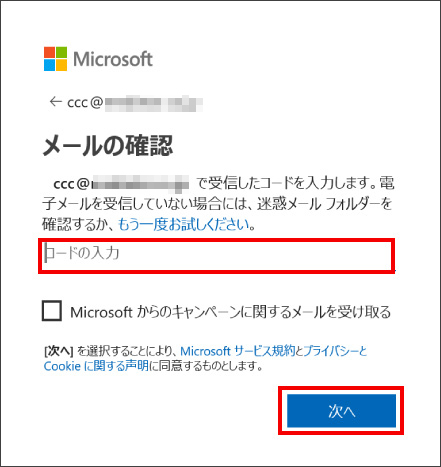Click the Microsoft four-color logo
The height and width of the screenshot is (467, 441).
pos(55,59)
